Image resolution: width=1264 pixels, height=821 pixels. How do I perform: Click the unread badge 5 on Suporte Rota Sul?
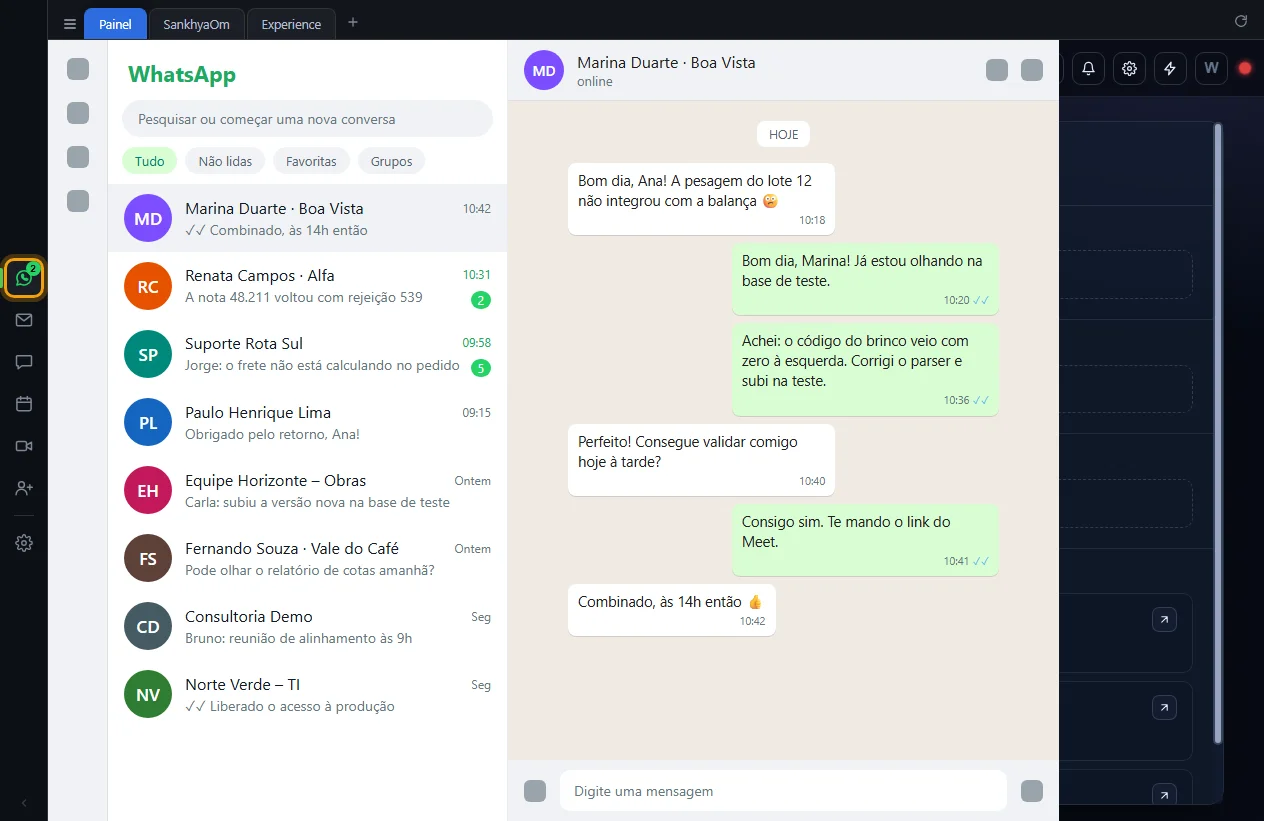point(481,368)
